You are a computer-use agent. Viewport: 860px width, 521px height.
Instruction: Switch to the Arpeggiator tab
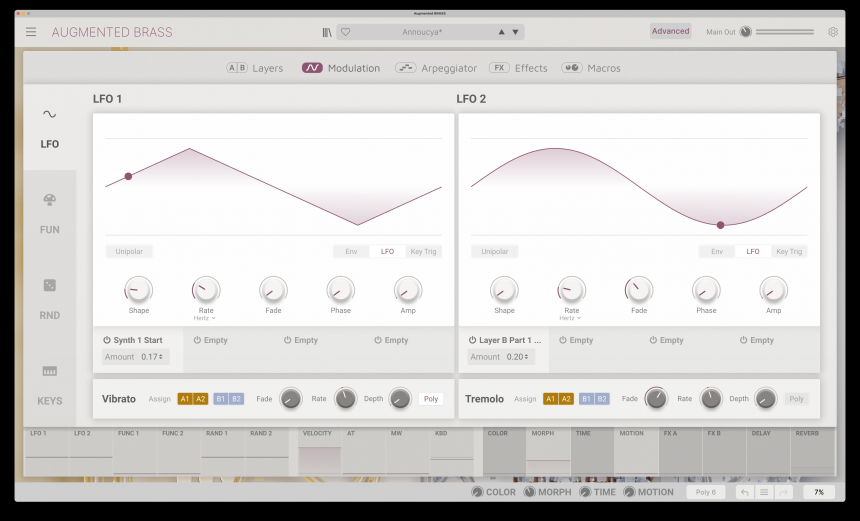[x=422, y=68]
